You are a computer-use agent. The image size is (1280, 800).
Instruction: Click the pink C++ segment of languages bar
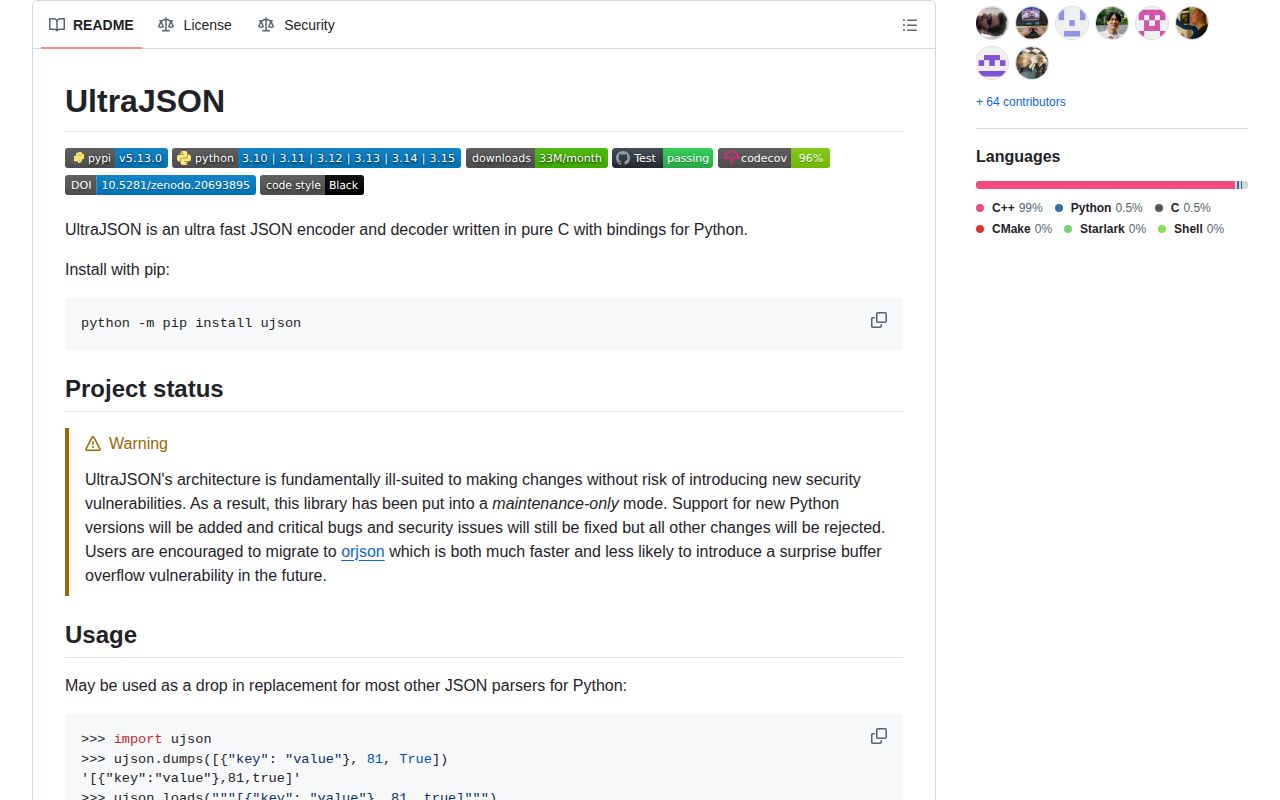click(1105, 185)
